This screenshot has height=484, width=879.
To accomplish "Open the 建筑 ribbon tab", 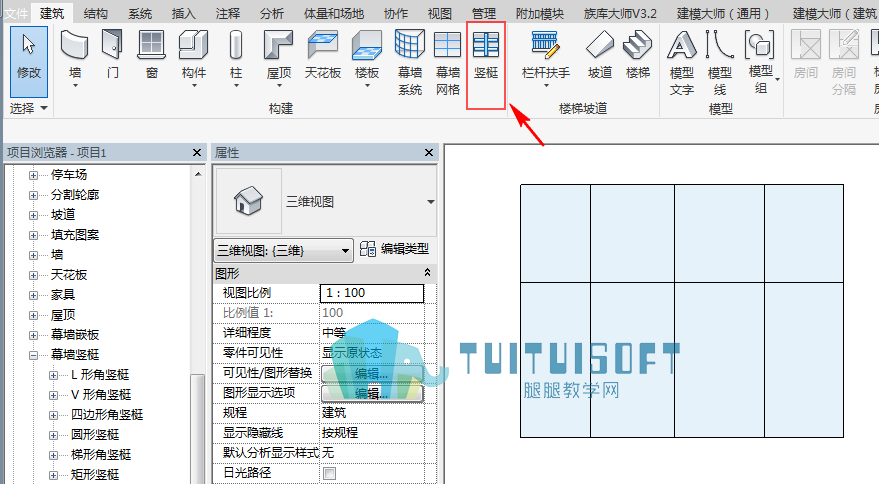I will (x=52, y=12).
